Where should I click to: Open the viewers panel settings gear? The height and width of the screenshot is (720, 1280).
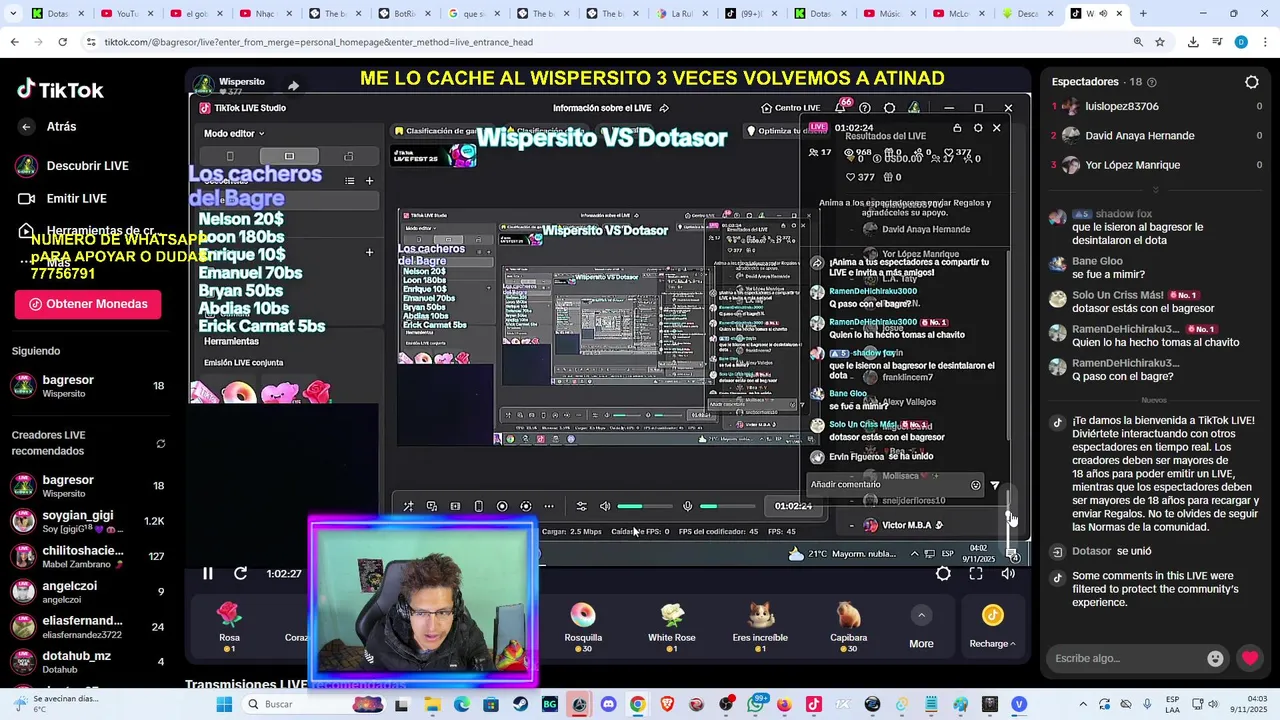click(x=1252, y=82)
